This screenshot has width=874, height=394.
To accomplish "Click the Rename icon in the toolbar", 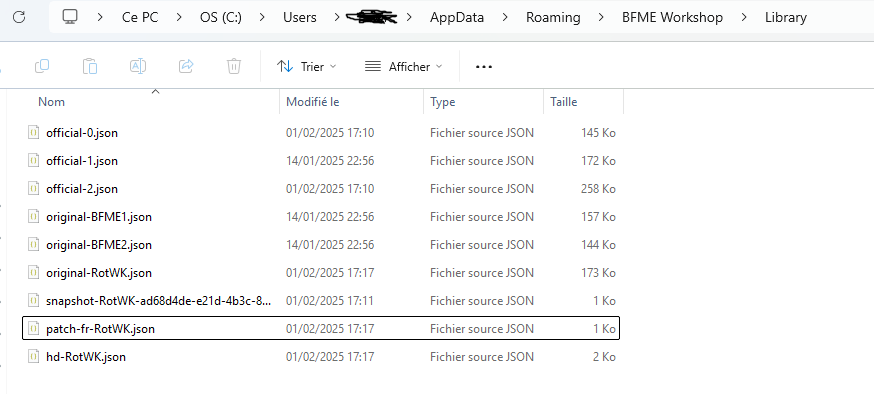I will (x=138, y=66).
